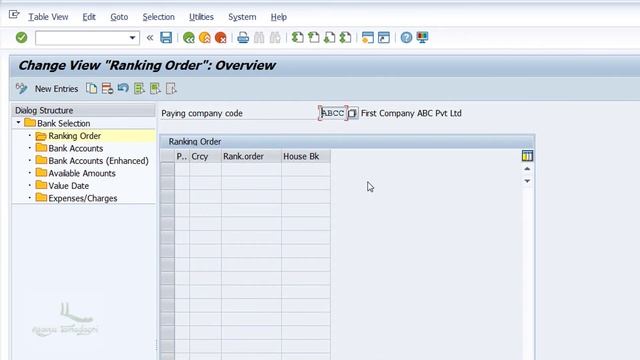Collapse the command field with double chevron
The image size is (640, 360).
pyautogui.click(x=150, y=38)
